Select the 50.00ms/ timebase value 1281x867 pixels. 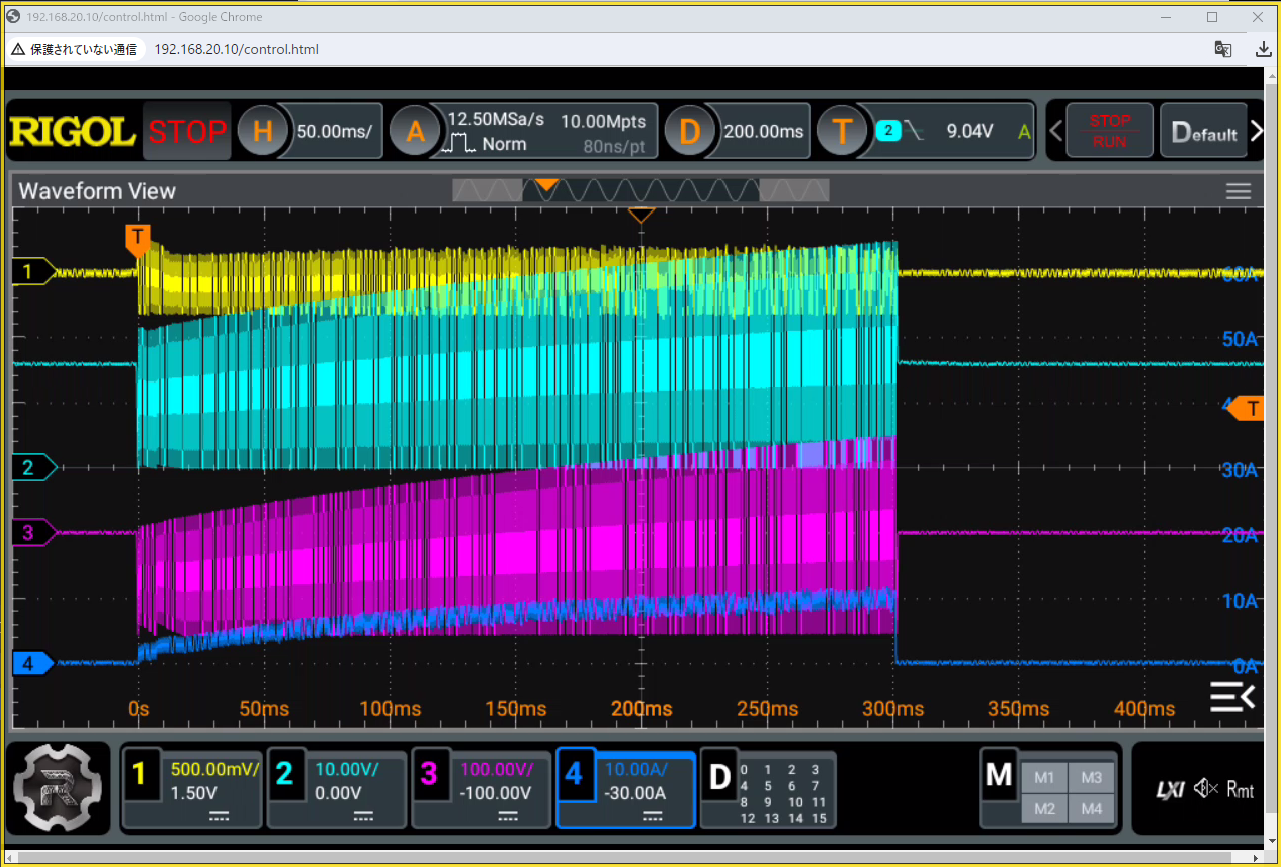click(334, 131)
